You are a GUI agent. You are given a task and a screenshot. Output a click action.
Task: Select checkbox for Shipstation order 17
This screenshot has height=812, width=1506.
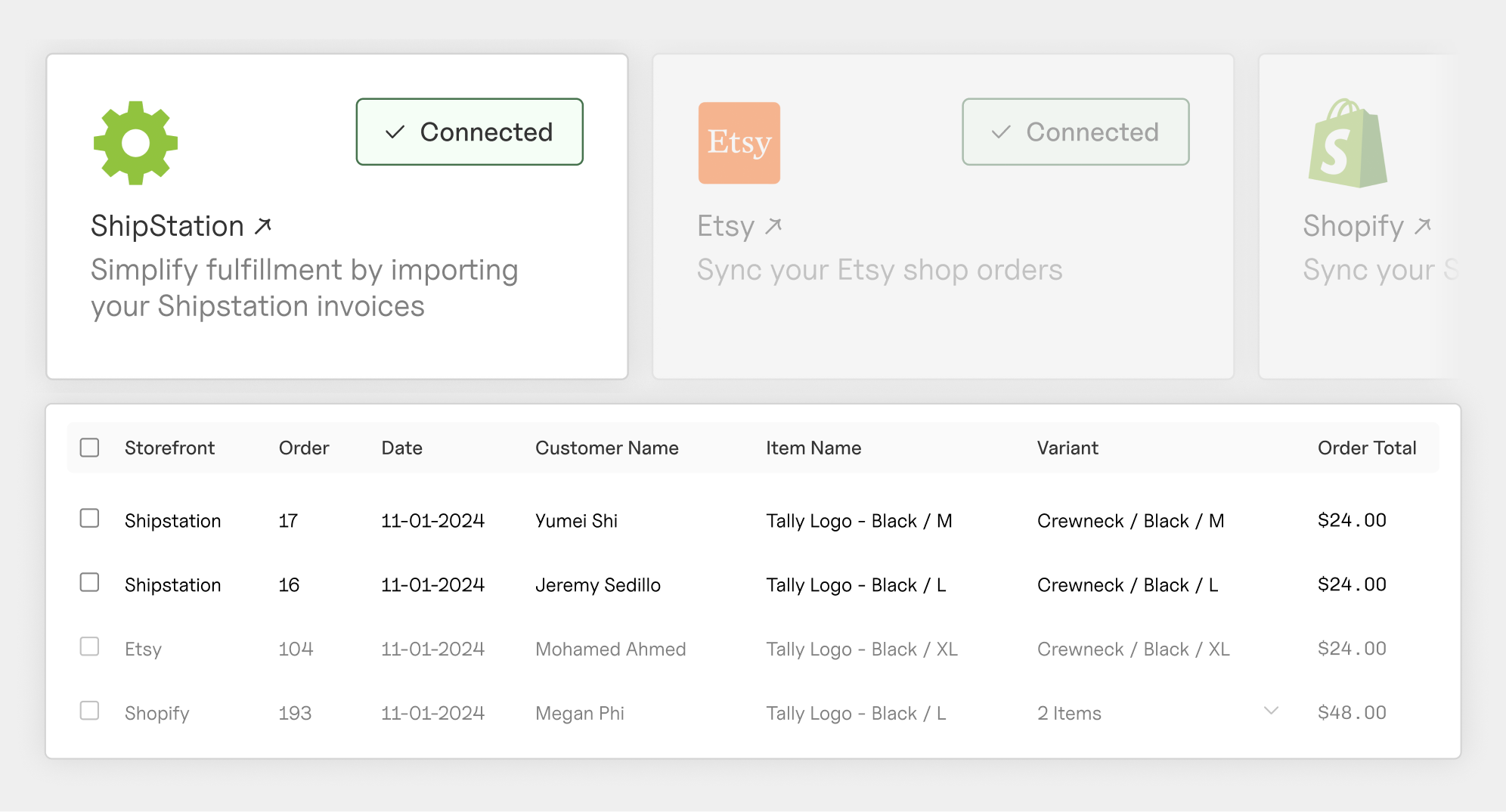click(x=90, y=518)
